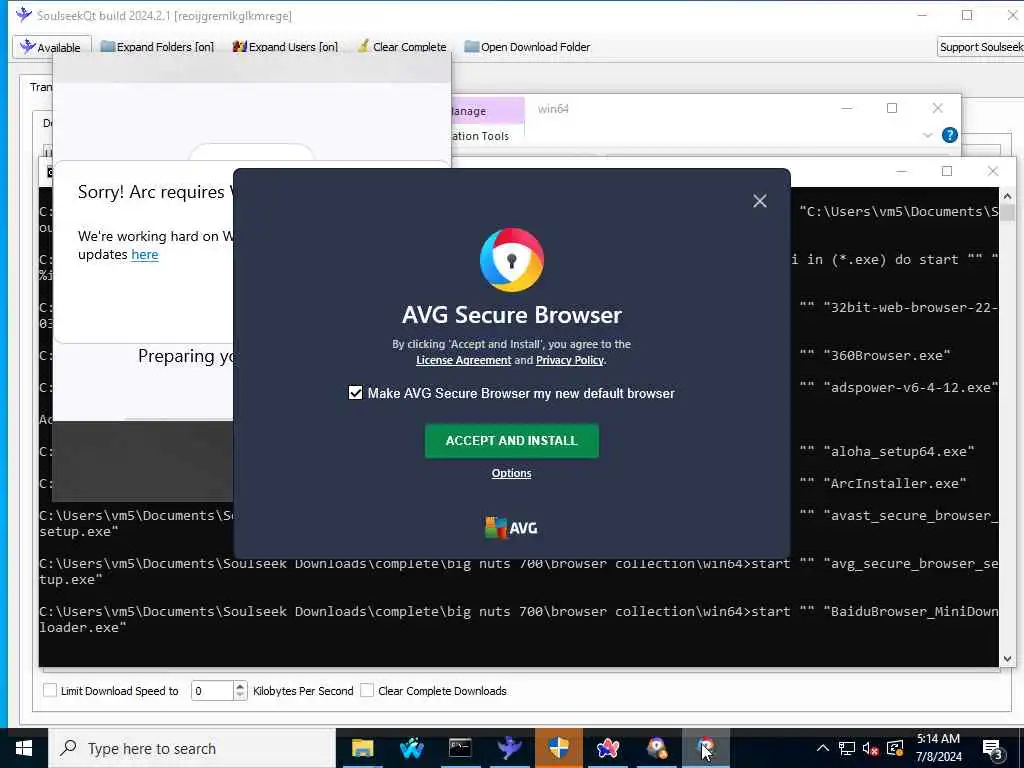
Task: Uncheck Make AVG Secure Browser default browser
Action: [355, 393]
